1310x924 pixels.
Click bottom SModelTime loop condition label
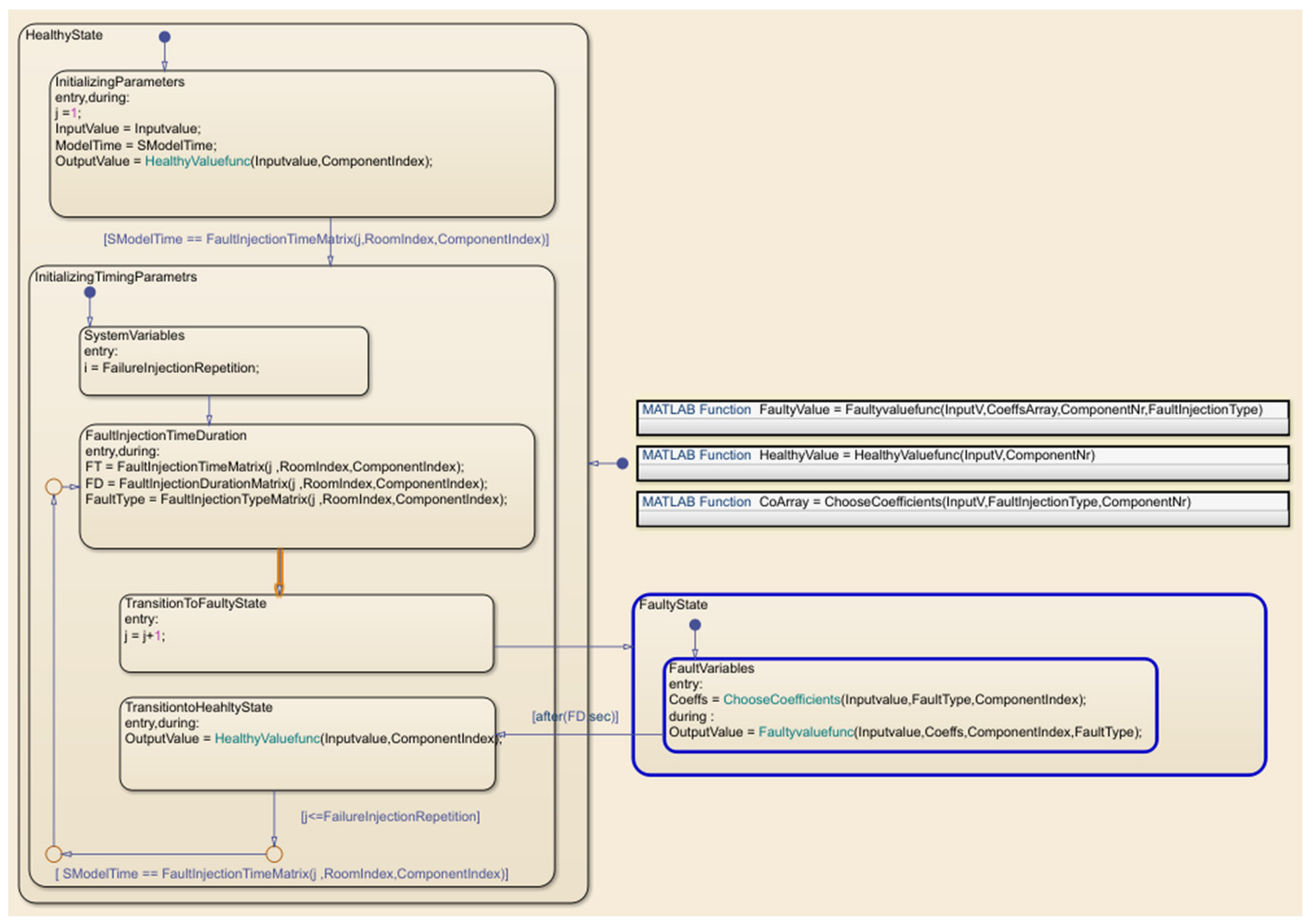pos(281,874)
